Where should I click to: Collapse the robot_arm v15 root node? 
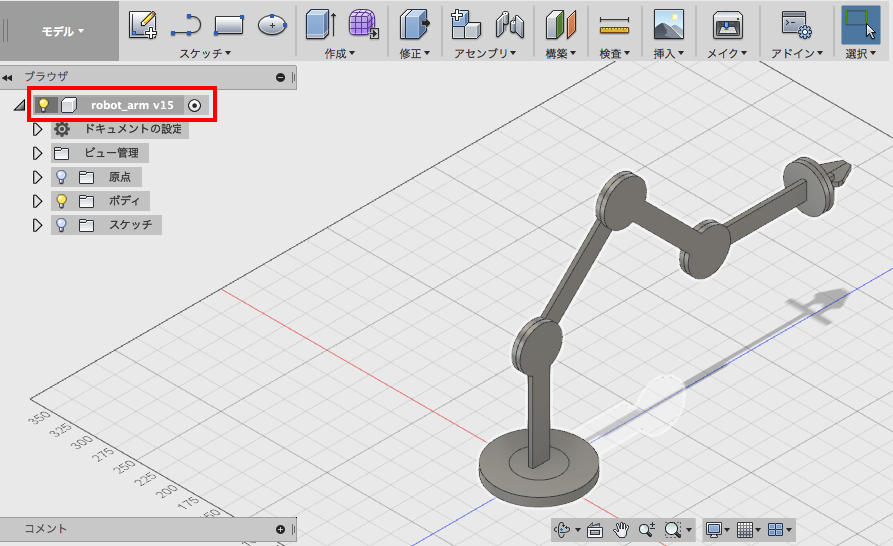(x=20, y=105)
